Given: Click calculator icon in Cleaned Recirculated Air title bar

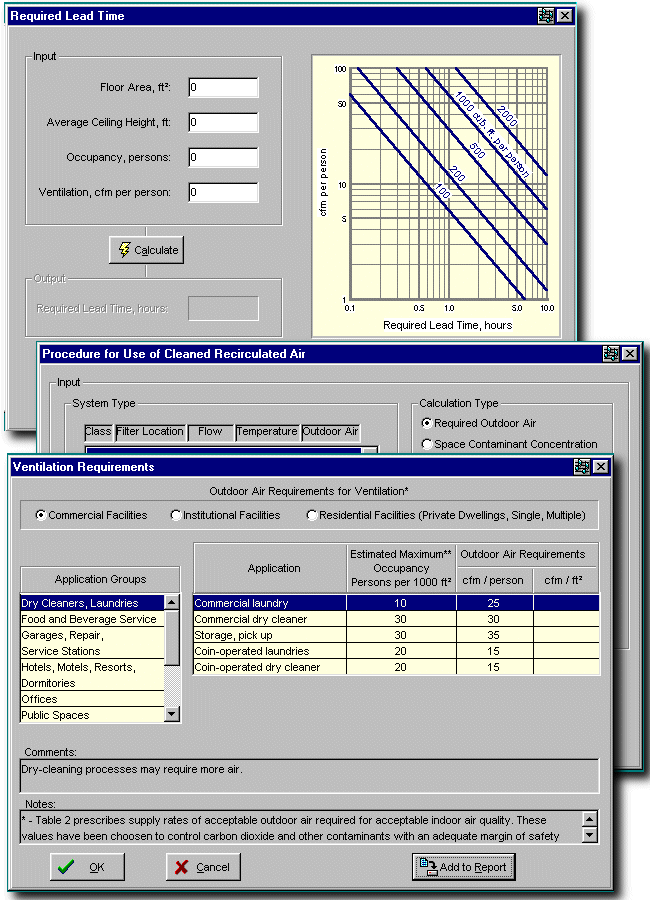Looking at the screenshot, I should pos(611,354).
